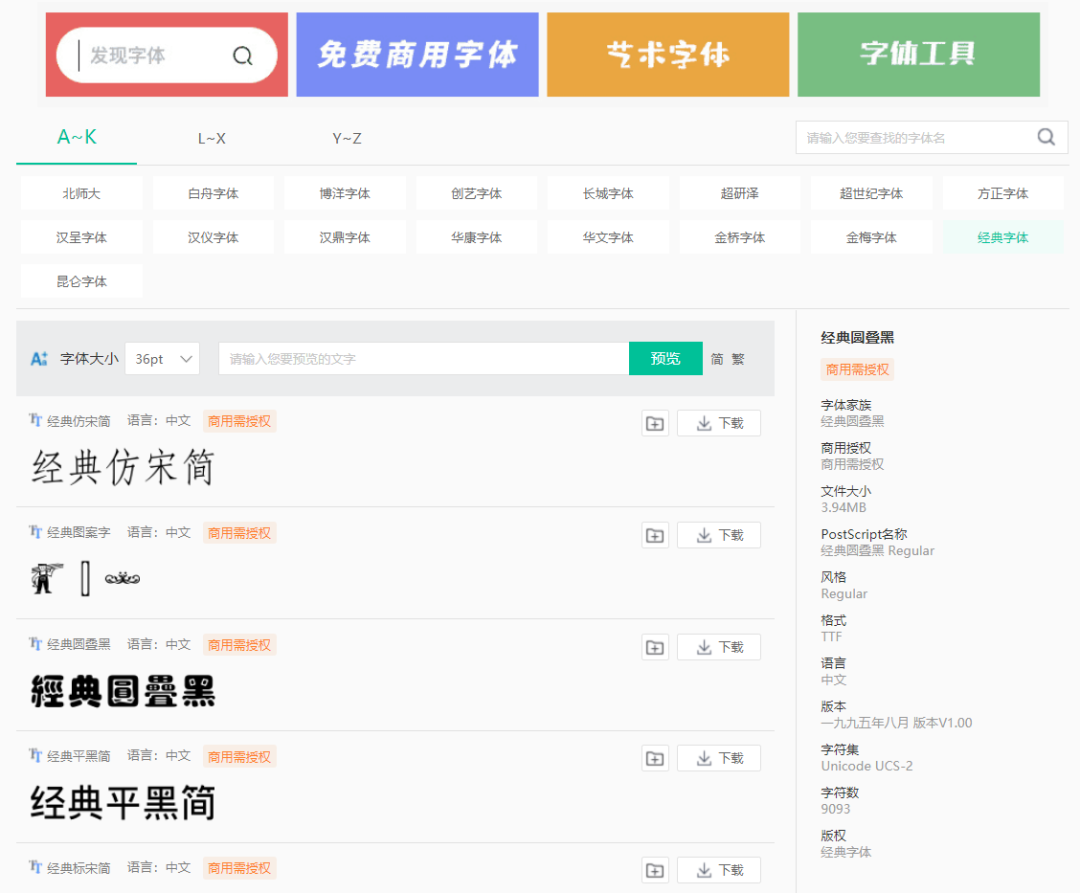The height and width of the screenshot is (893, 1080).
Task: Click 商用需授权 tag in details panel
Action: (x=858, y=370)
